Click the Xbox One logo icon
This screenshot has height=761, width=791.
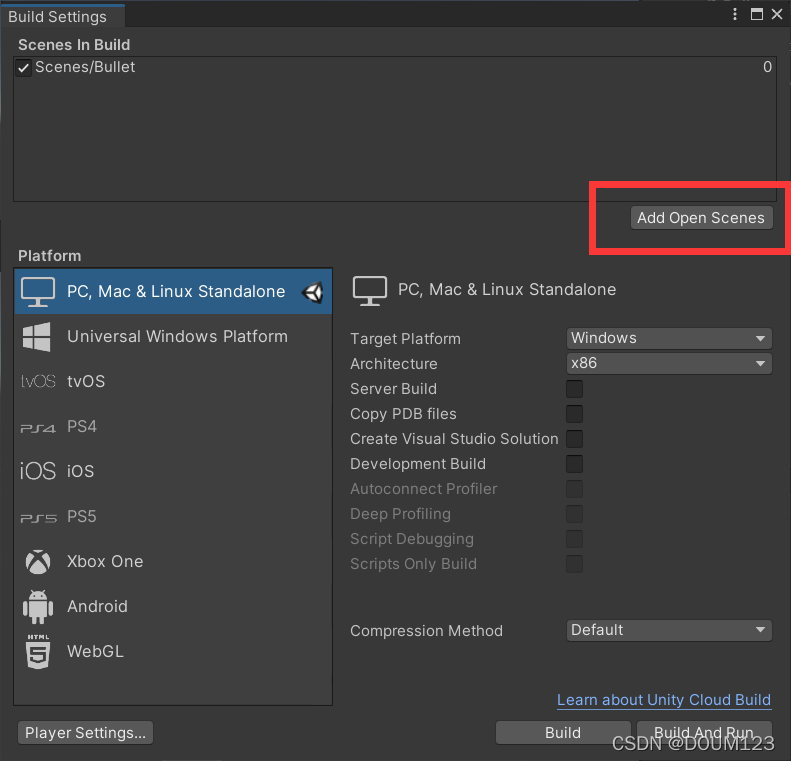[38, 562]
